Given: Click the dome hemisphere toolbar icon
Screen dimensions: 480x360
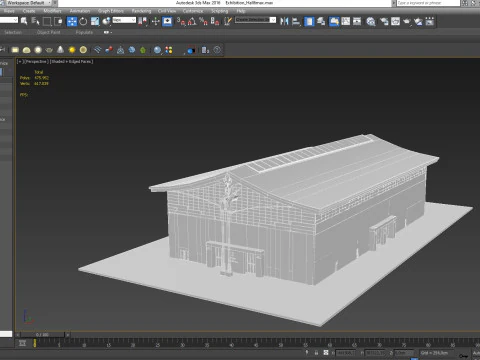Looking at the screenshot, I should tap(26, 50).
